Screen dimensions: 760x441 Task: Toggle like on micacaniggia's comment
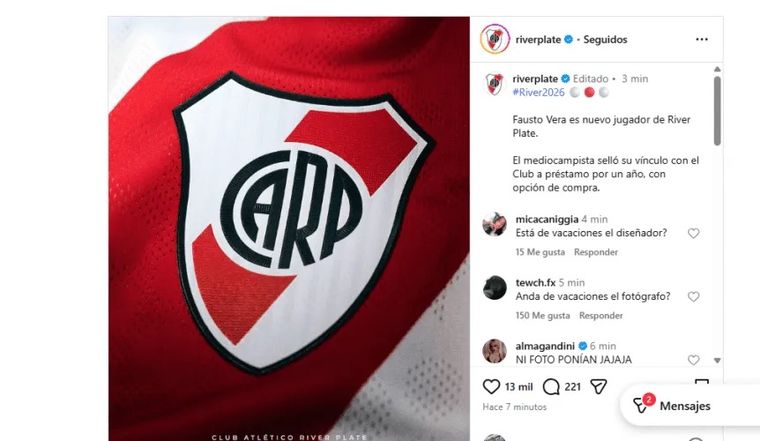694,234
